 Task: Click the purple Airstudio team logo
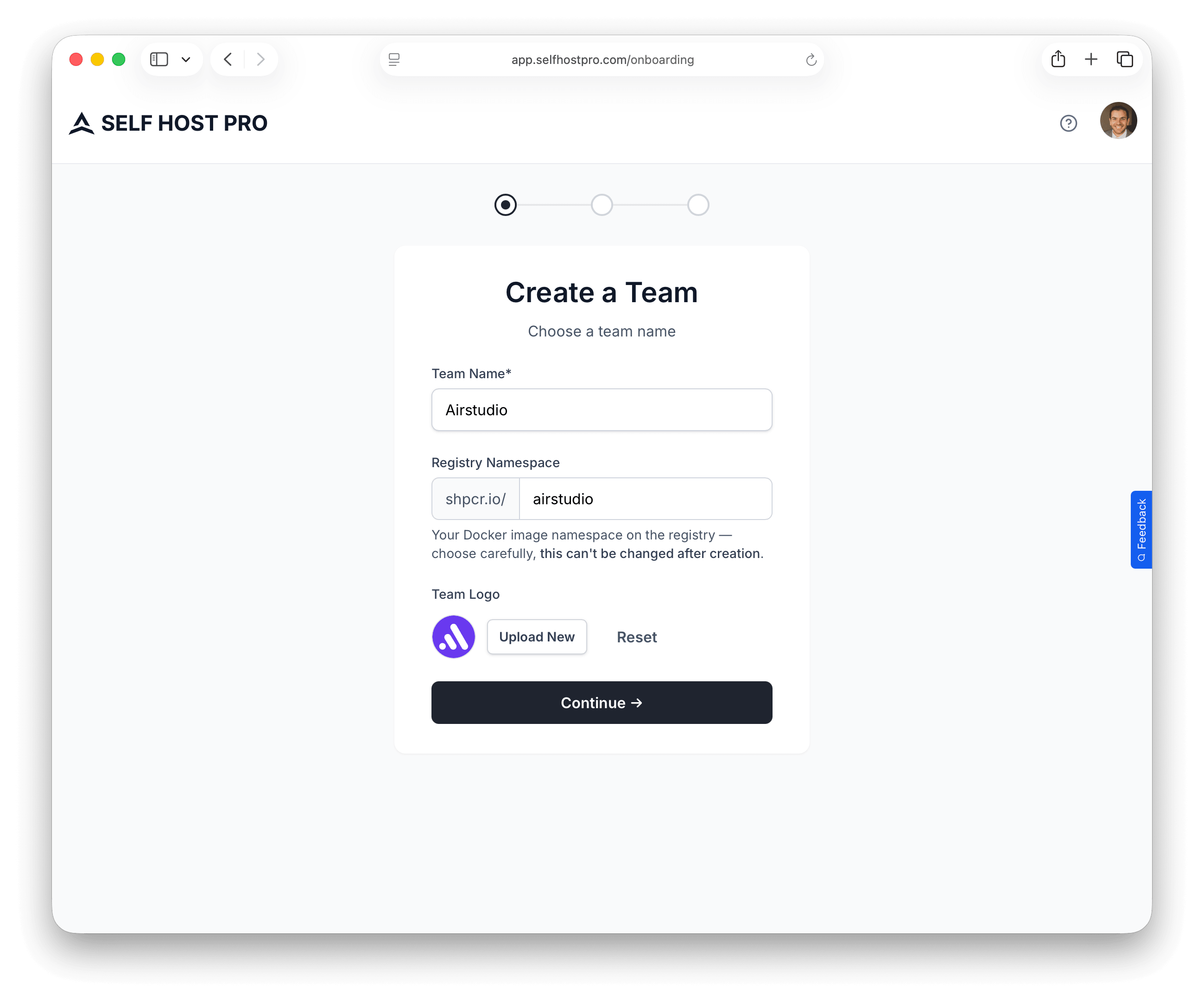point(454,637)
